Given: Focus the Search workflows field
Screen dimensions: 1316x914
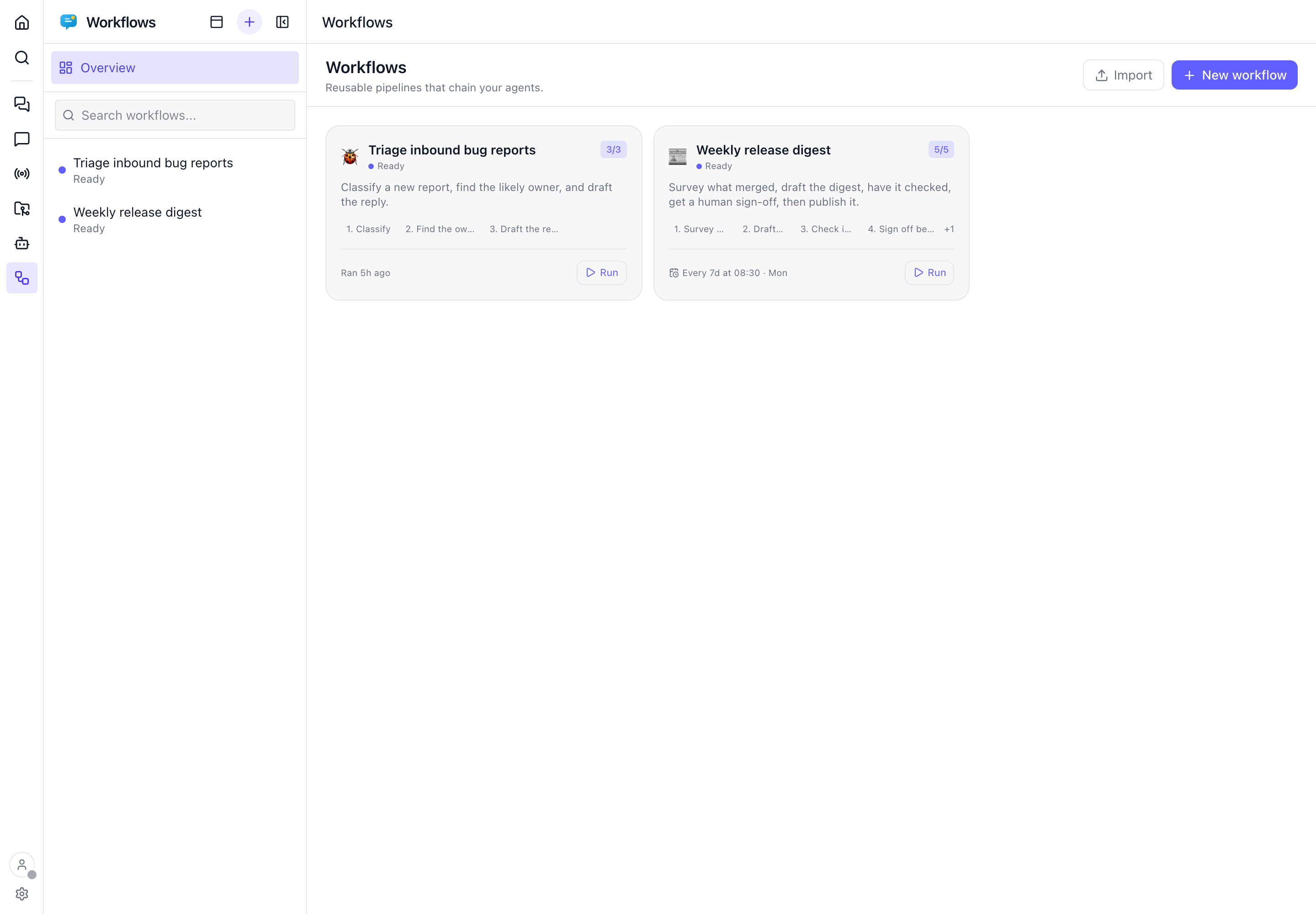Looking at the screenshot, I should pos(175,115).
